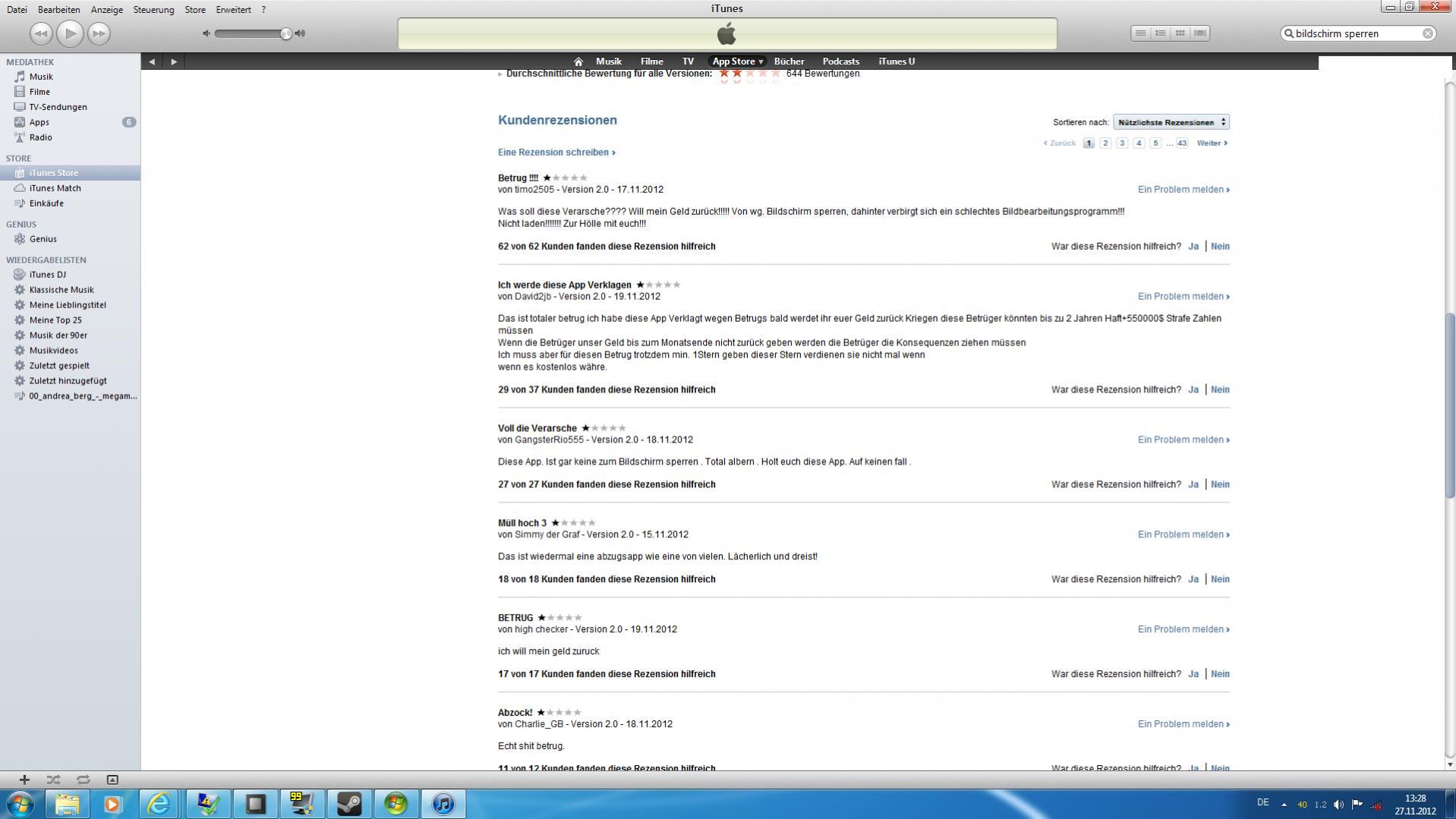Screen dimensions: 1456x819
Task: Click the play button
Action: pos(70,33)
